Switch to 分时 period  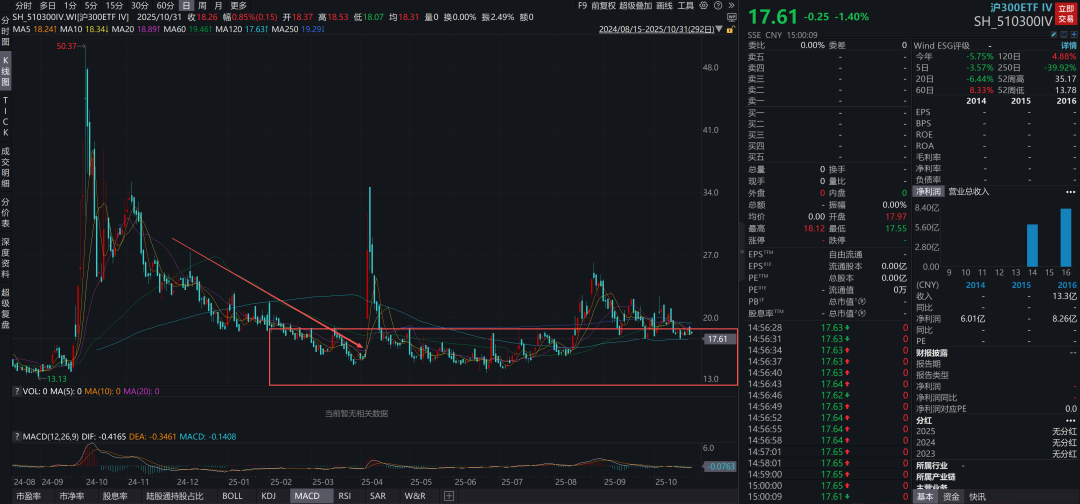point(23,6)
